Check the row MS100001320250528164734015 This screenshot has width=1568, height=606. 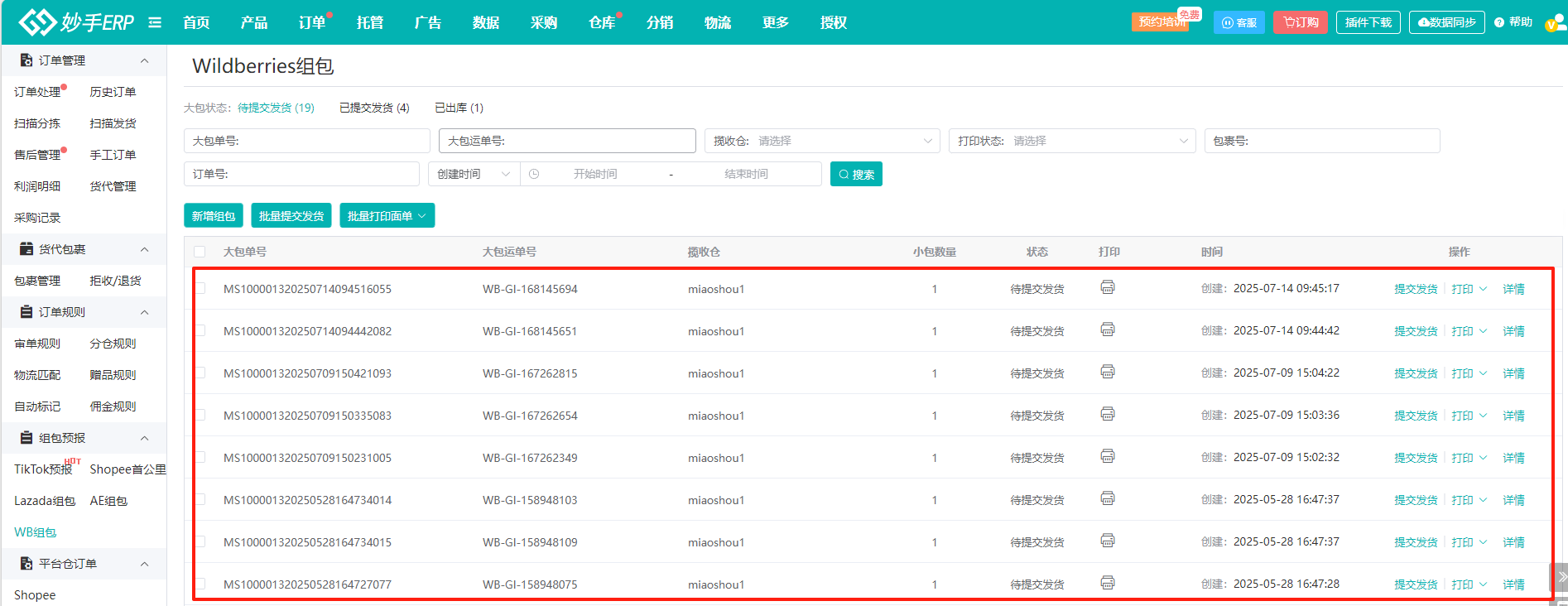click(x=200, y=541)
